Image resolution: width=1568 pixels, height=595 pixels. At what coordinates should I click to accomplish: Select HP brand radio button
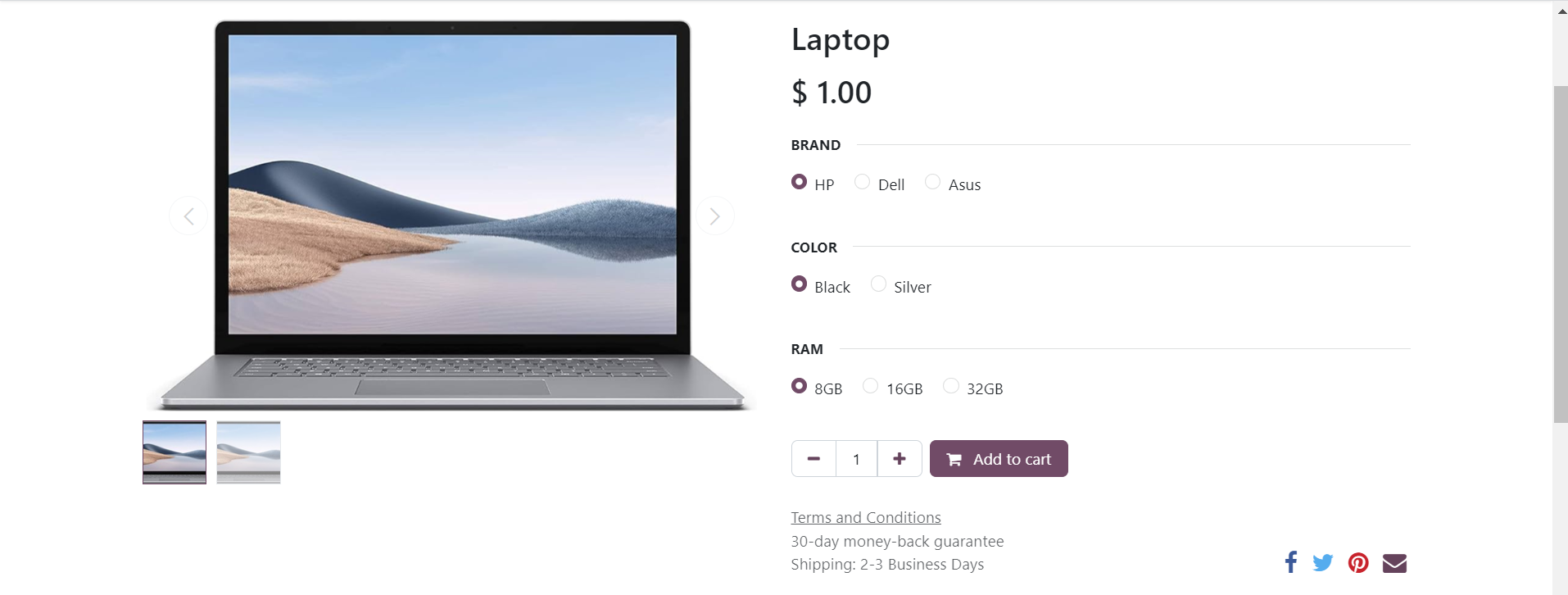(799, 182)
